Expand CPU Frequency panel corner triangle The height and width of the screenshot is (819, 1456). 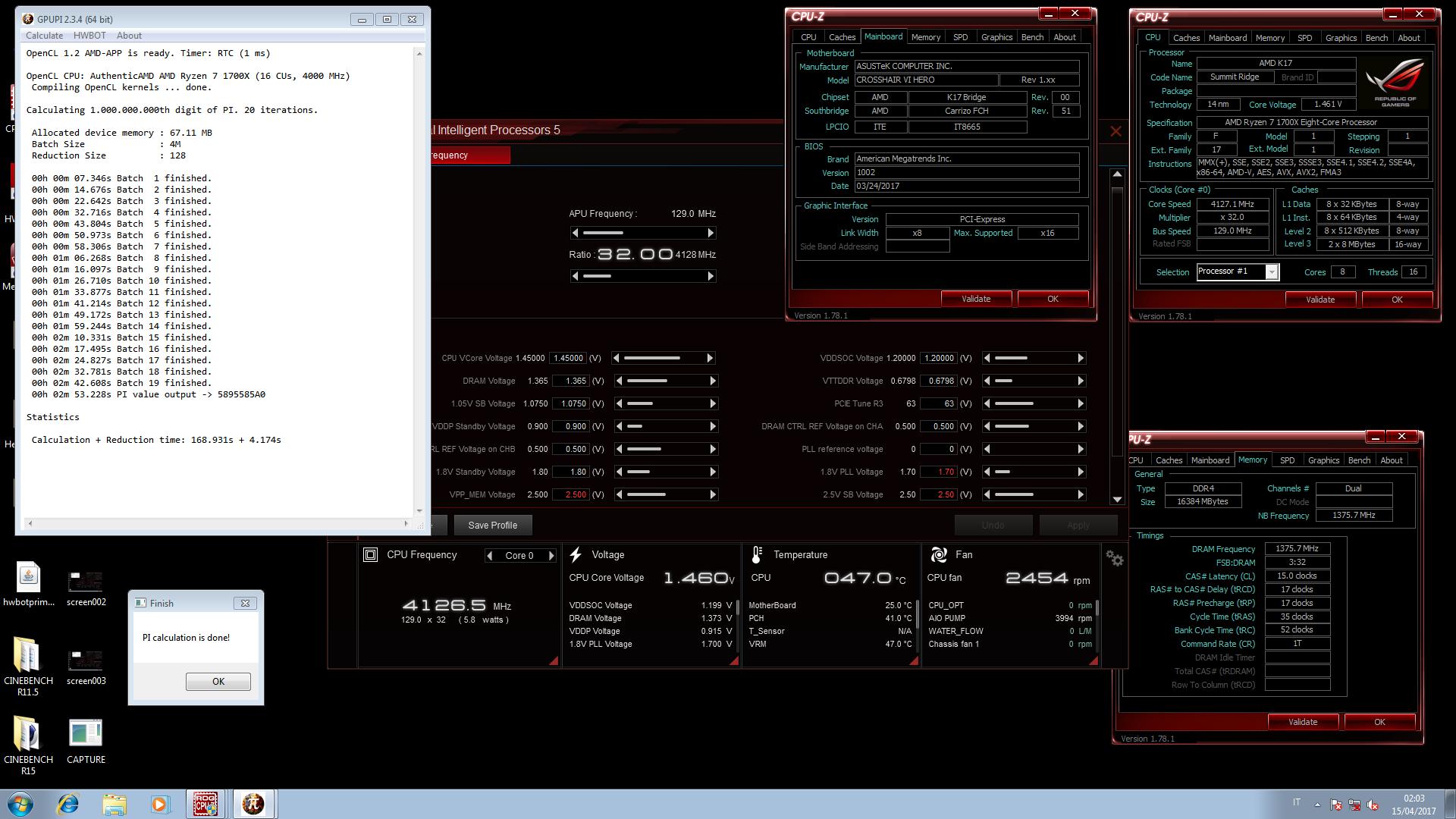pos(554,661)
